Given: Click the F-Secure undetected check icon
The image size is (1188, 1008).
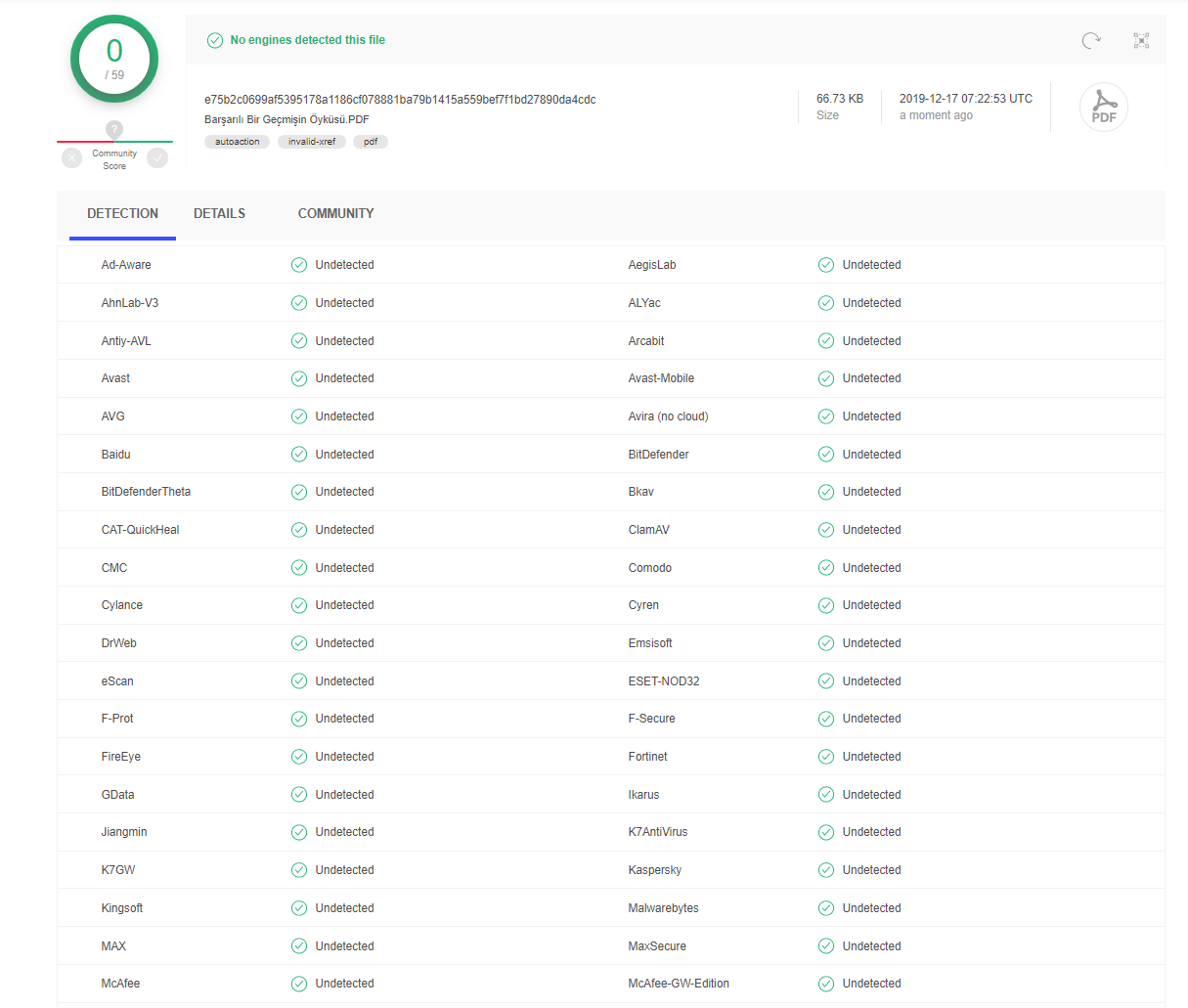Looking at the screenshot, I should click(826, 719).
